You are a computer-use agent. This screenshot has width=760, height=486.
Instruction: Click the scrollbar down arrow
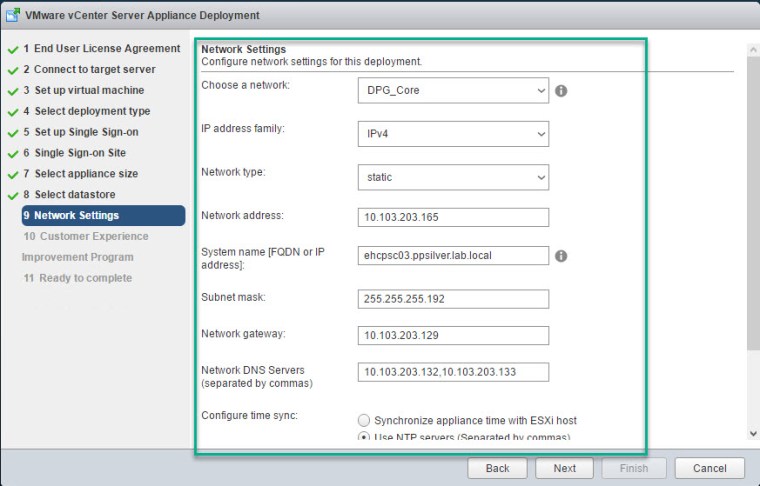(x=753, y=434)
